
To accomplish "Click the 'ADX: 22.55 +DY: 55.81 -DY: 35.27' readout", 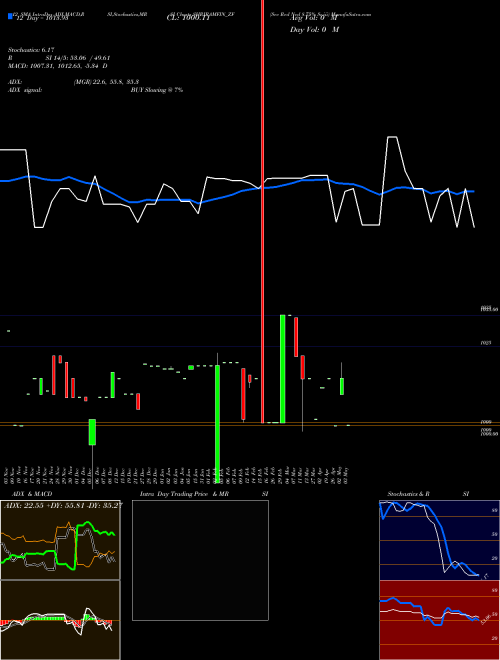I will tap(63, 506).
